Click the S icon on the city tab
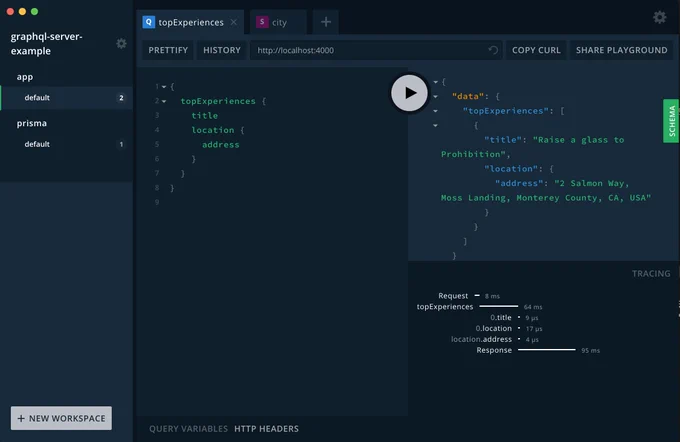The height and width of the screenshot is (442, 680). point(262,22)
